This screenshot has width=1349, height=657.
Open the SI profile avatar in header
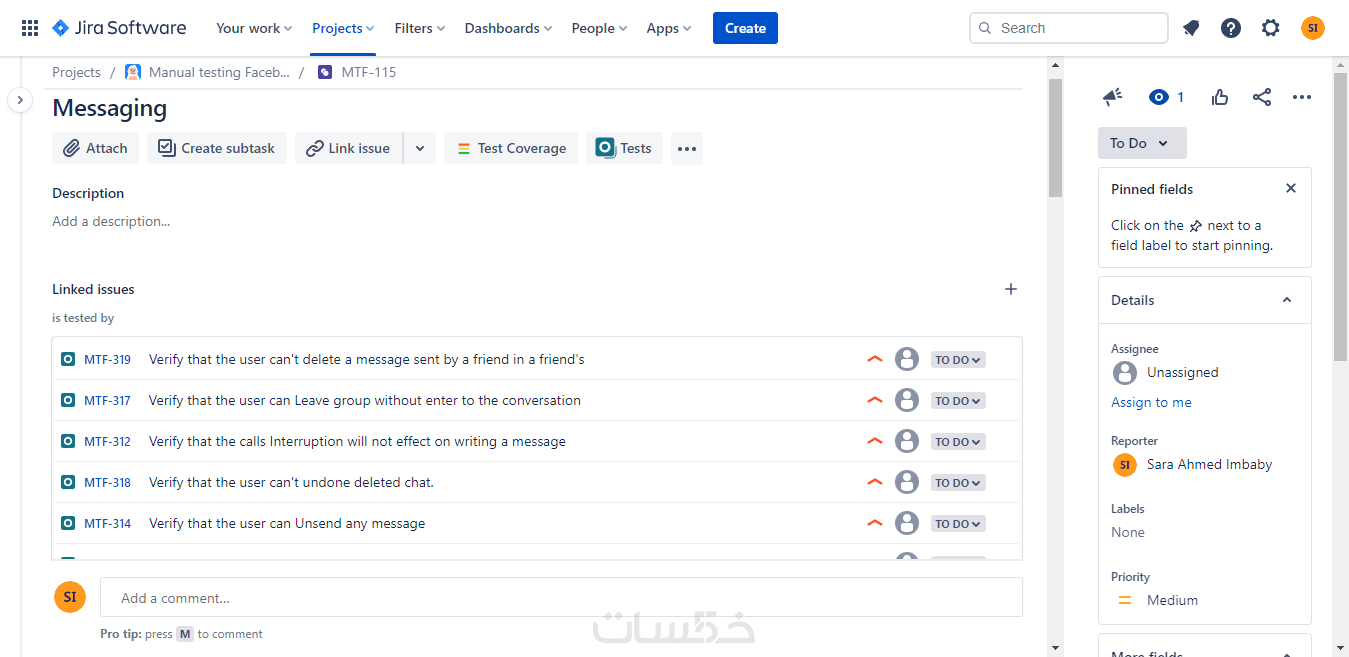click(x=1313, y=28)
